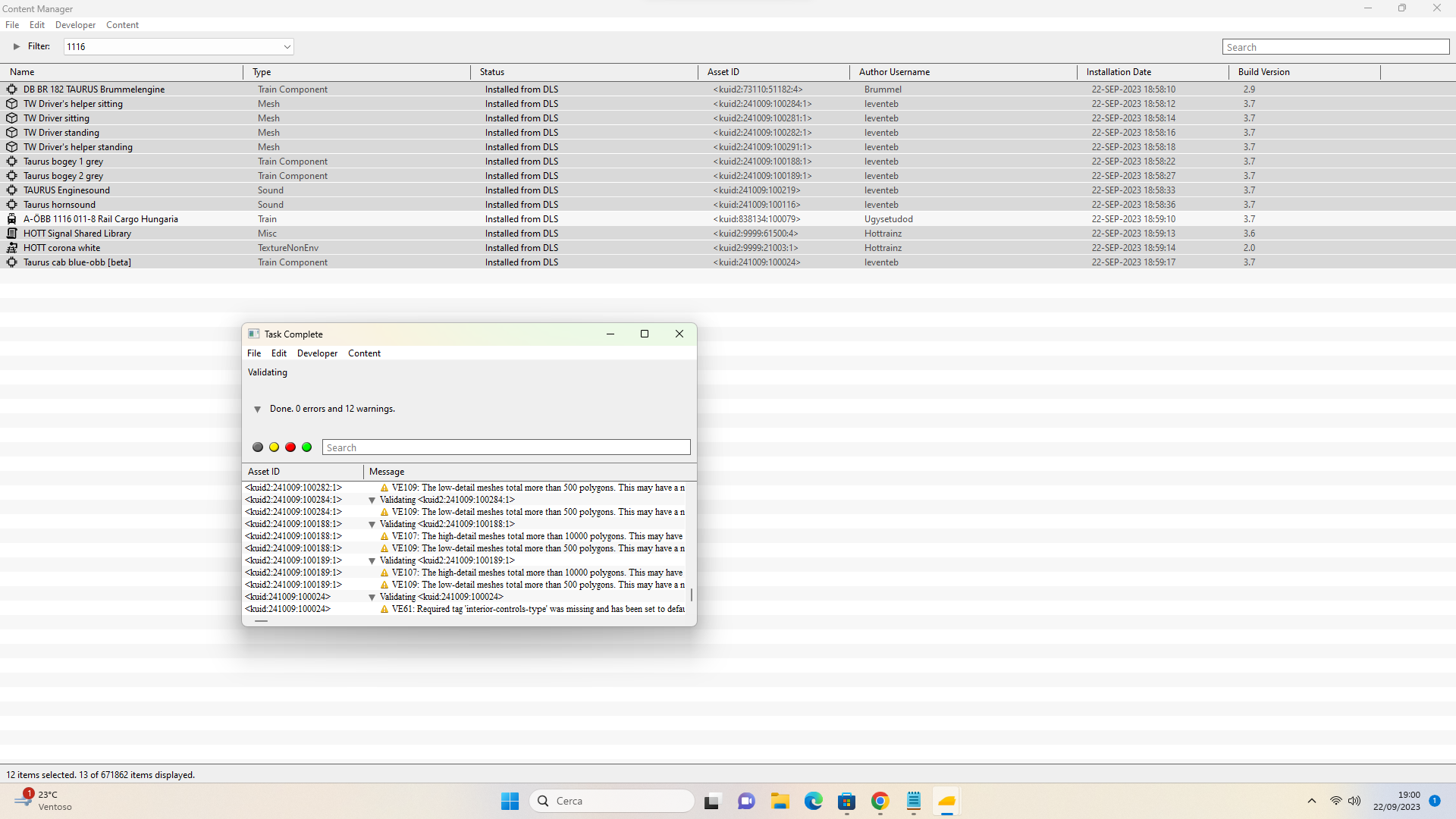
Task: Open the main window Content menu
Action: pos(122,25)
